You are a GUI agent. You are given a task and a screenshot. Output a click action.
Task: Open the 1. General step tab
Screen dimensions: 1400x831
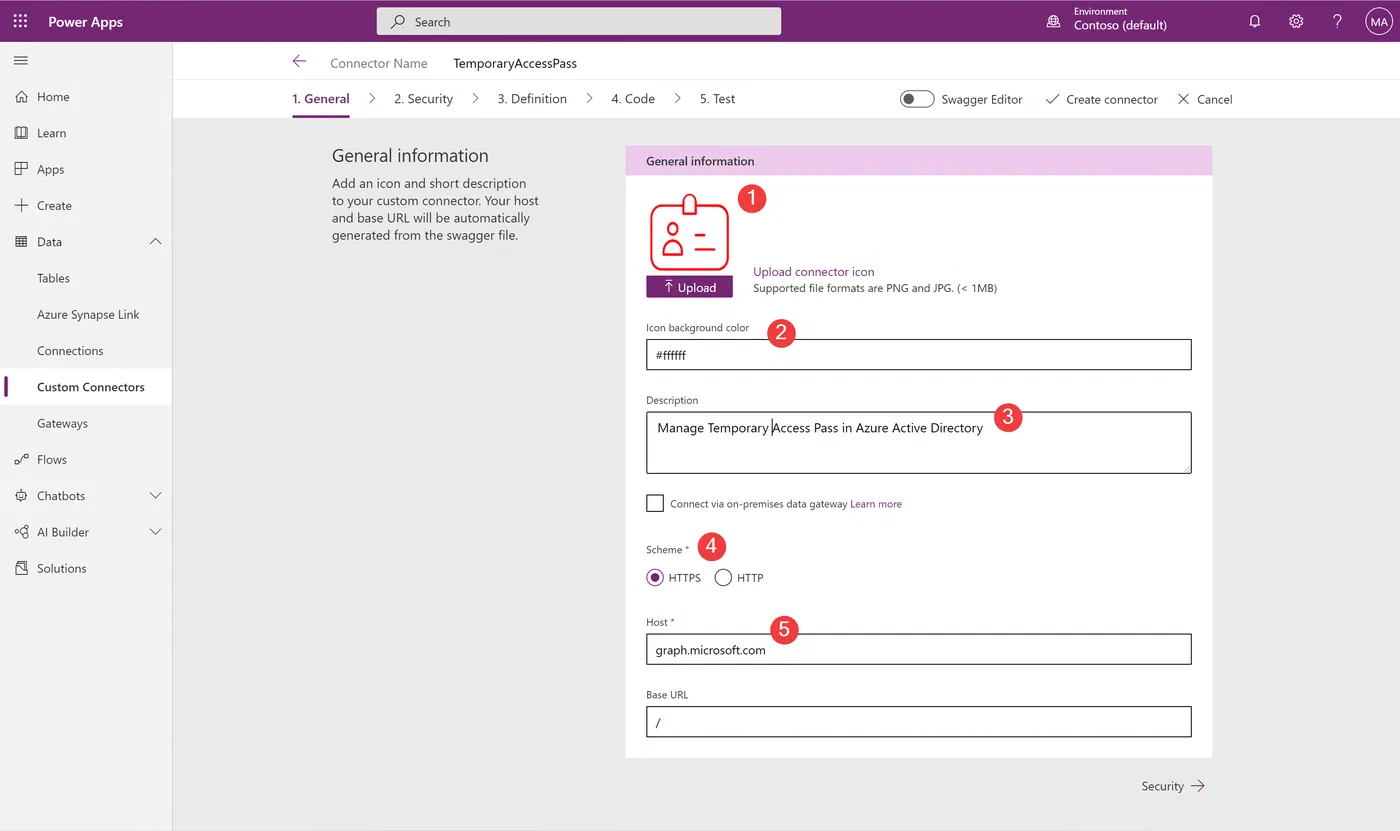tap(321, 99)
